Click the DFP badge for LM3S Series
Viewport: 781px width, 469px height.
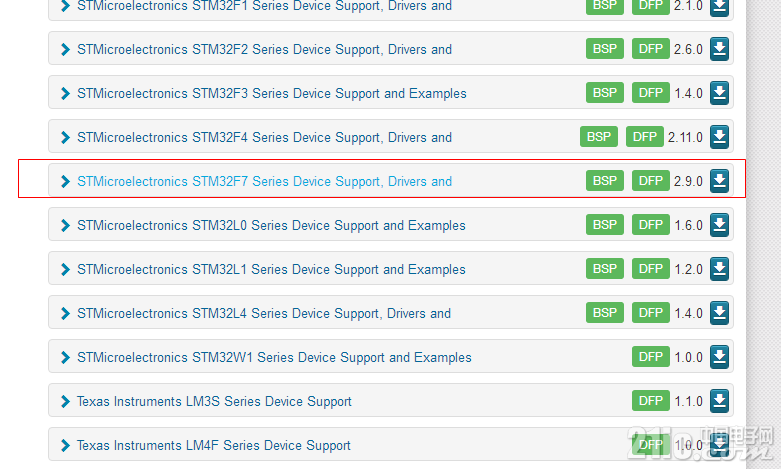pyautogui.click(x=651, y=401)
